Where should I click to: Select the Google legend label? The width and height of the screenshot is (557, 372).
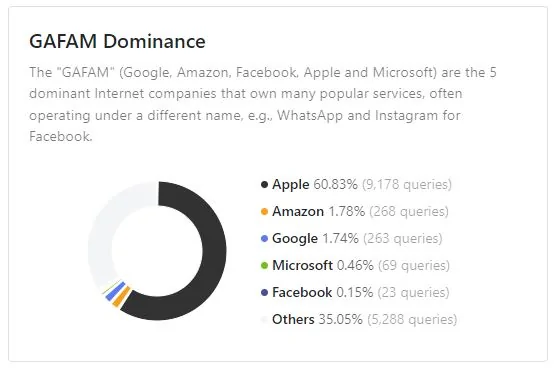(295, 239)
